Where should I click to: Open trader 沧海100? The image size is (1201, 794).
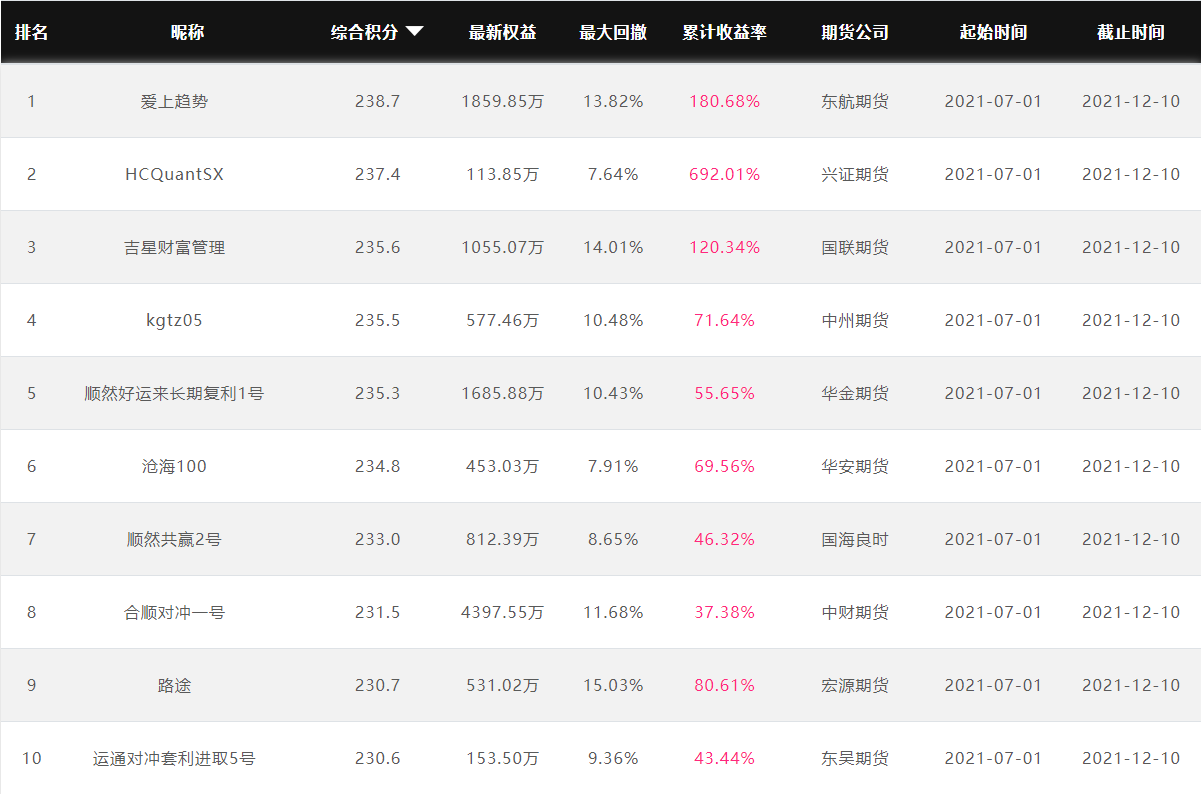click(175, 466)
